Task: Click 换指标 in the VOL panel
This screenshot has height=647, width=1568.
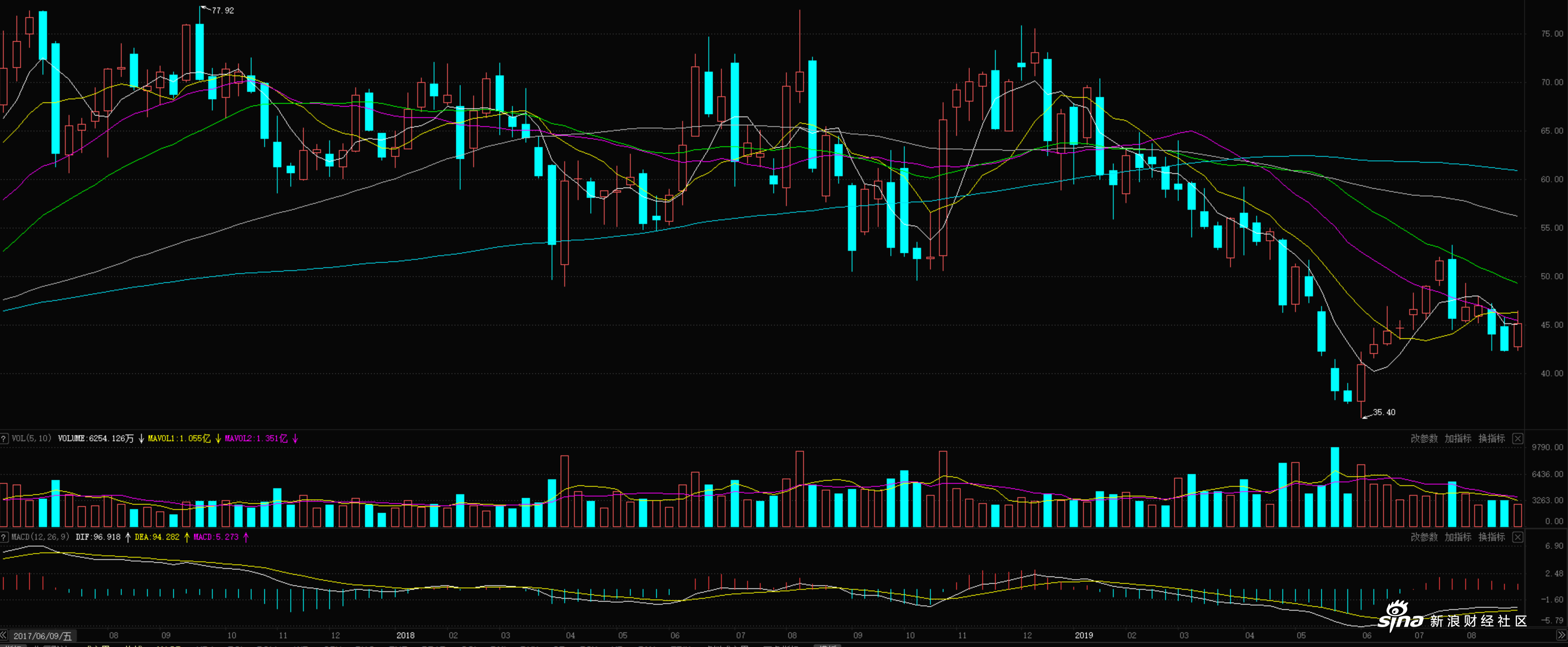Action: pos(1491,438)
